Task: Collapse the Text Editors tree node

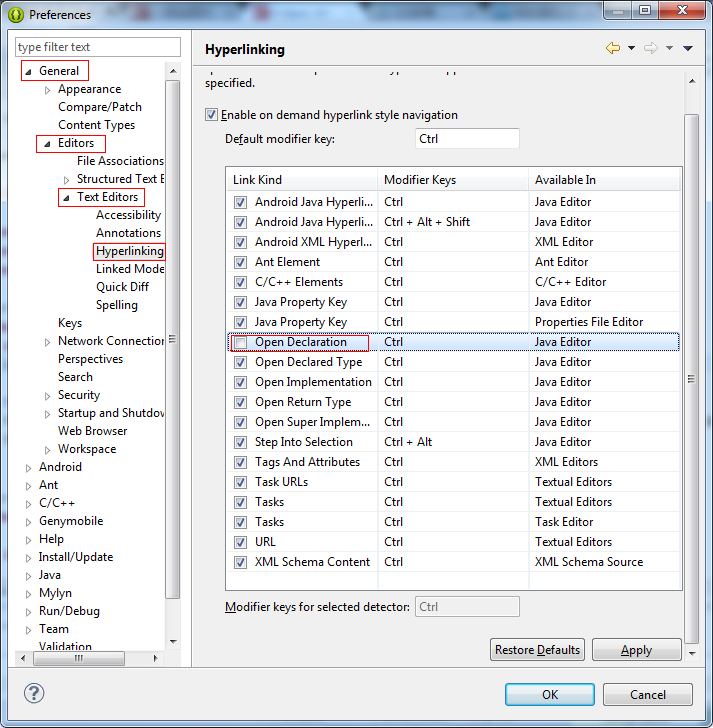Action: click(x=66, y=198)
